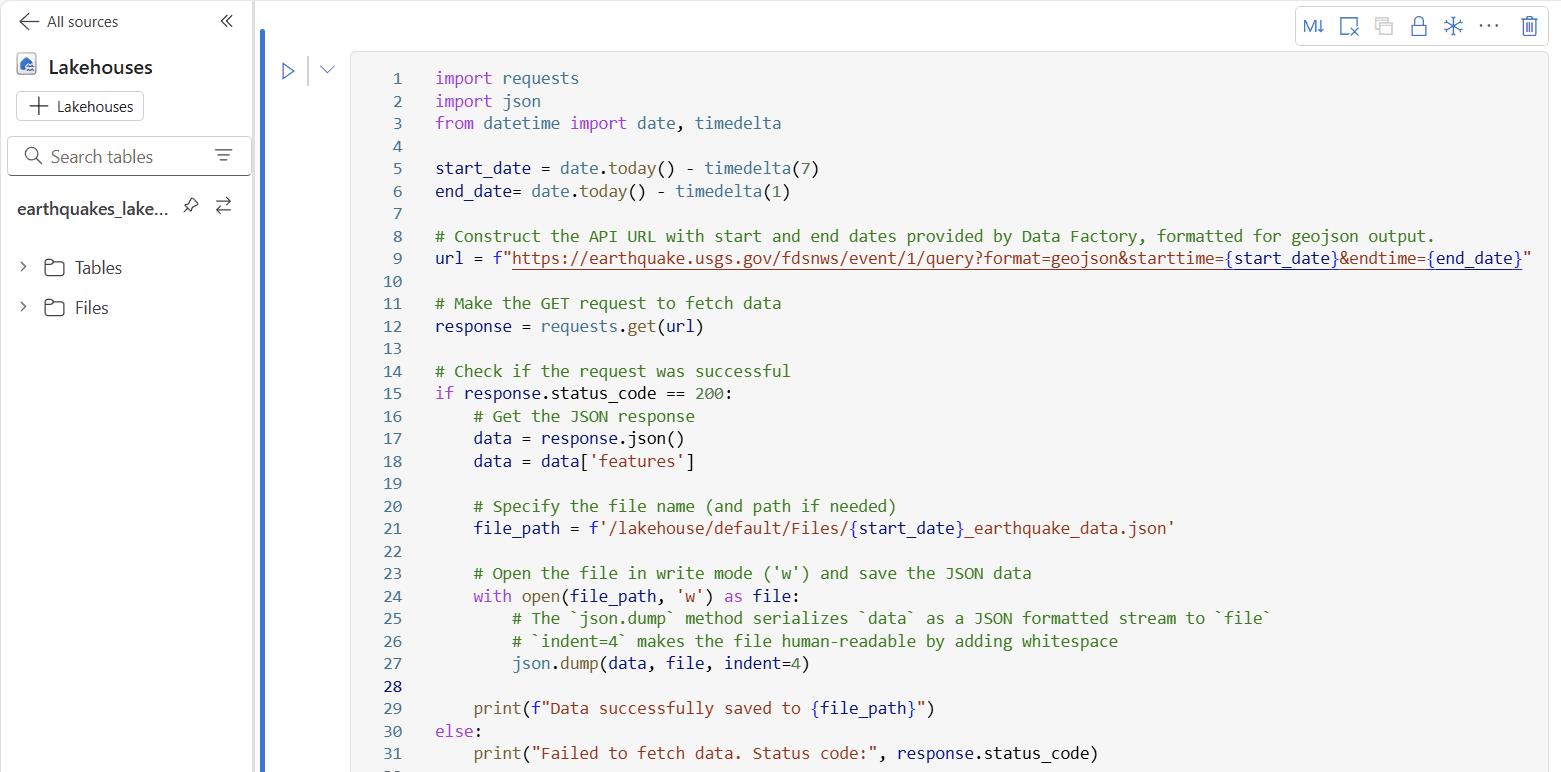
Task: Collapse the lakehouse explorer panel
Action: [x=227, y=22]
